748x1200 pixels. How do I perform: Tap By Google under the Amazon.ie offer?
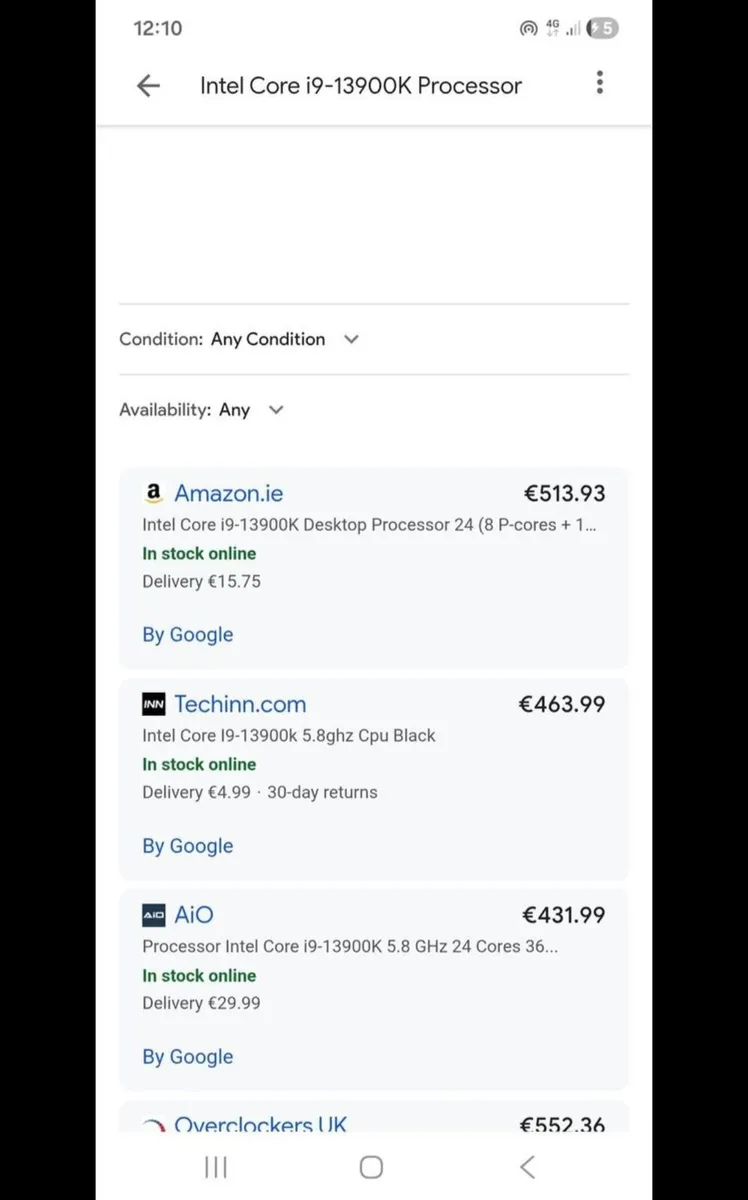[188, 635]
